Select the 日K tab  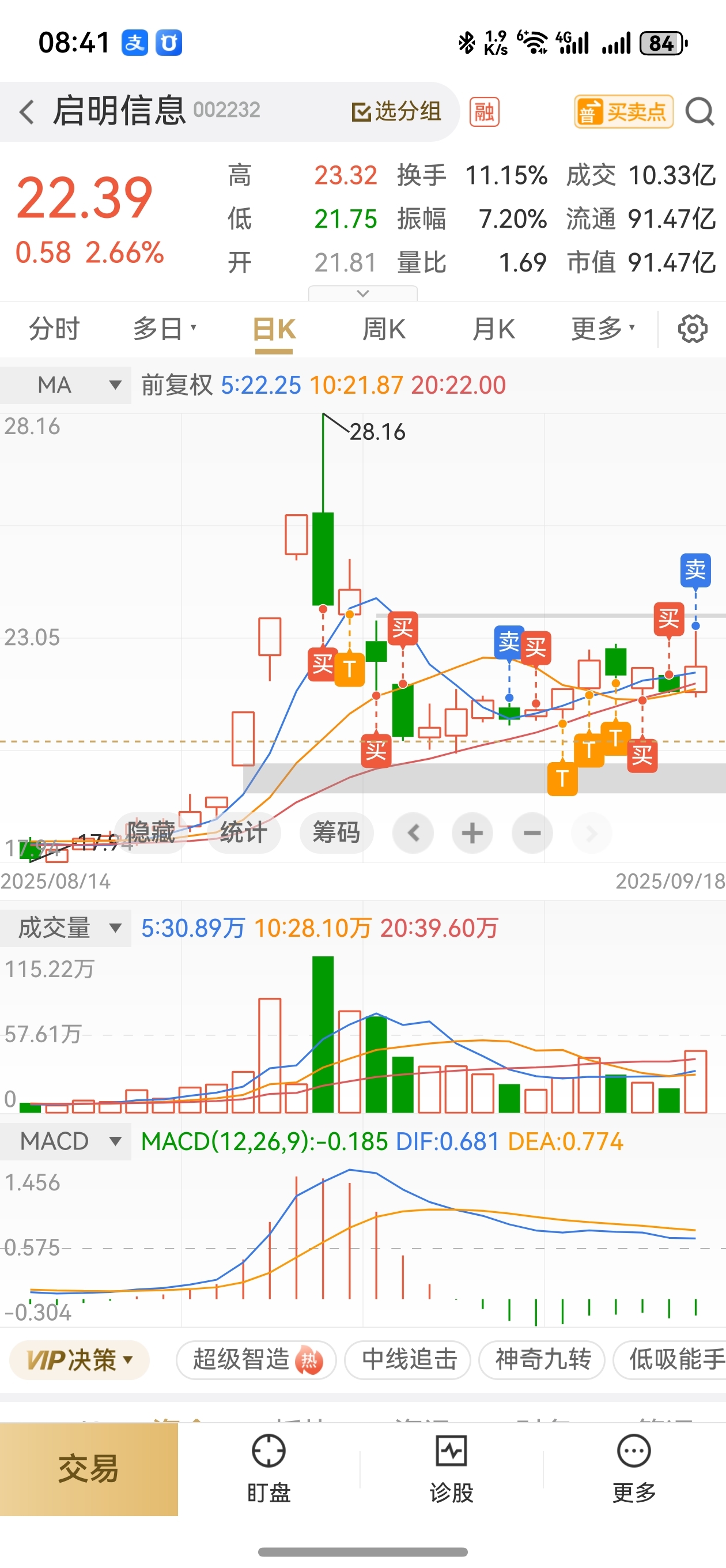point(274,330)
